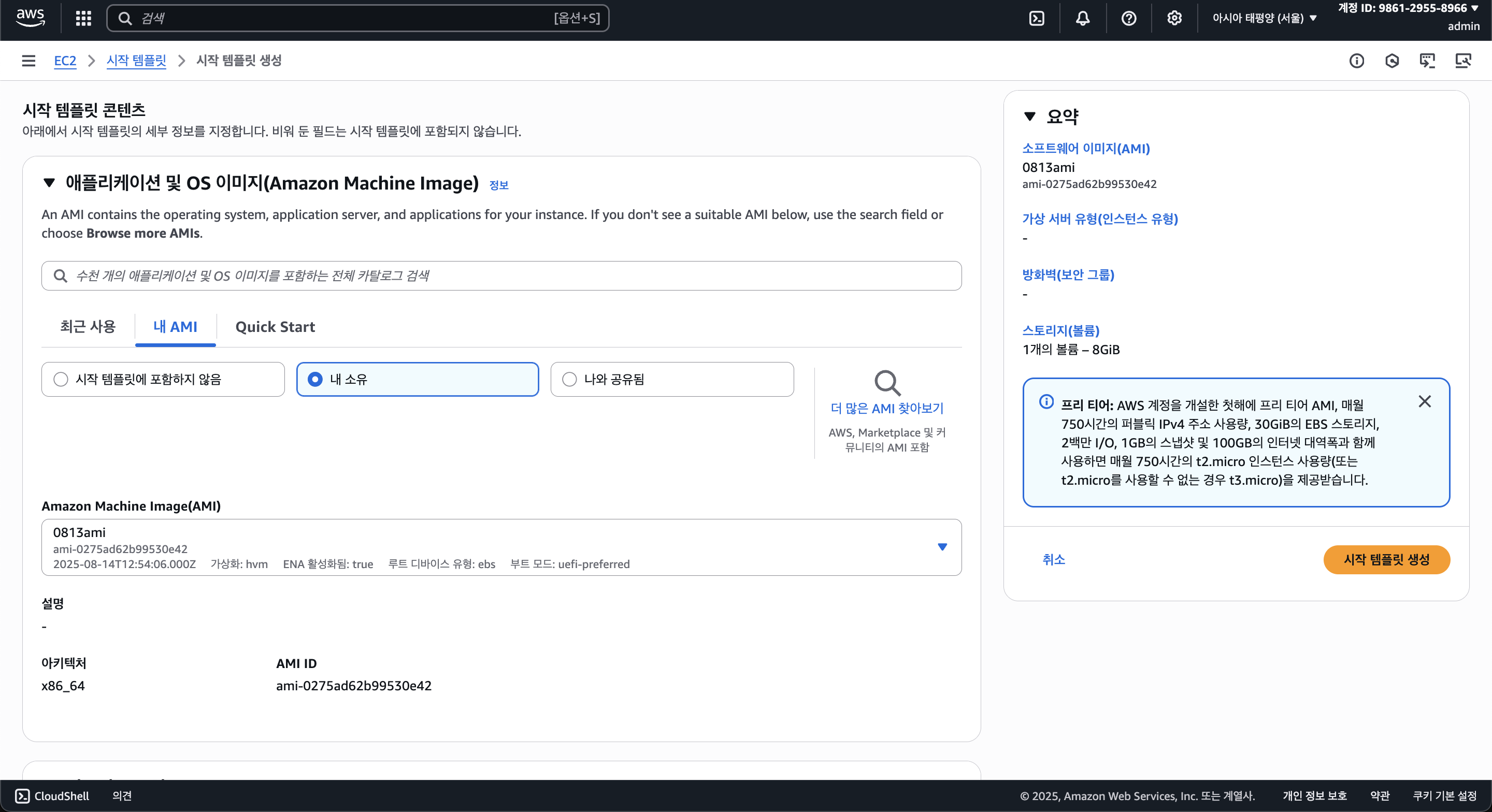Switch to the 최근 사용 tab
The image size is (1492, 812).
pos(88,327)
